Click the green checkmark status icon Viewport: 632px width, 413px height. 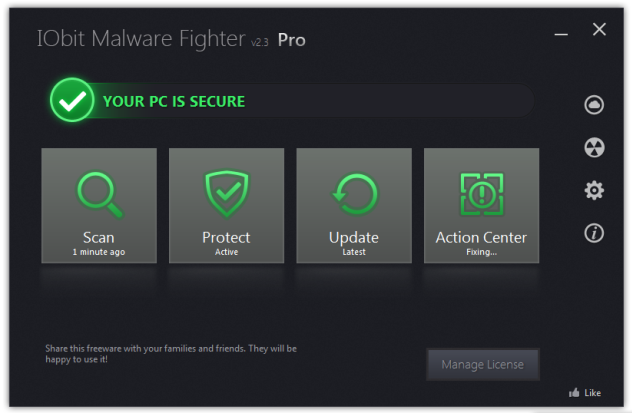pyautogui.click(x=71, y=101)
